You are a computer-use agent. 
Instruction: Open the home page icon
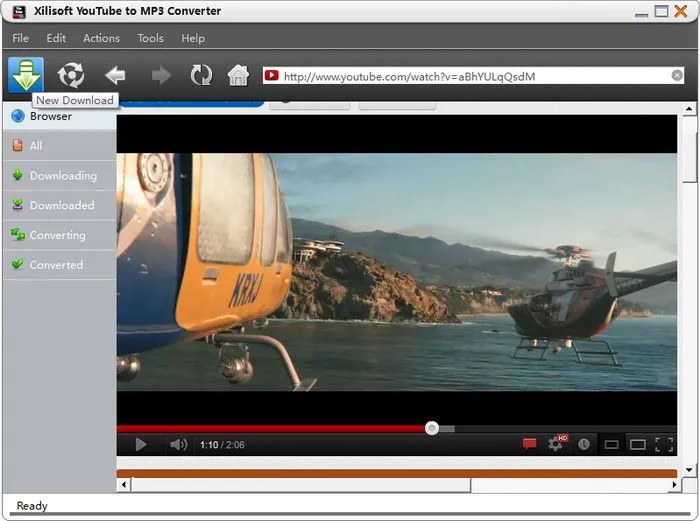click(238, 75)
